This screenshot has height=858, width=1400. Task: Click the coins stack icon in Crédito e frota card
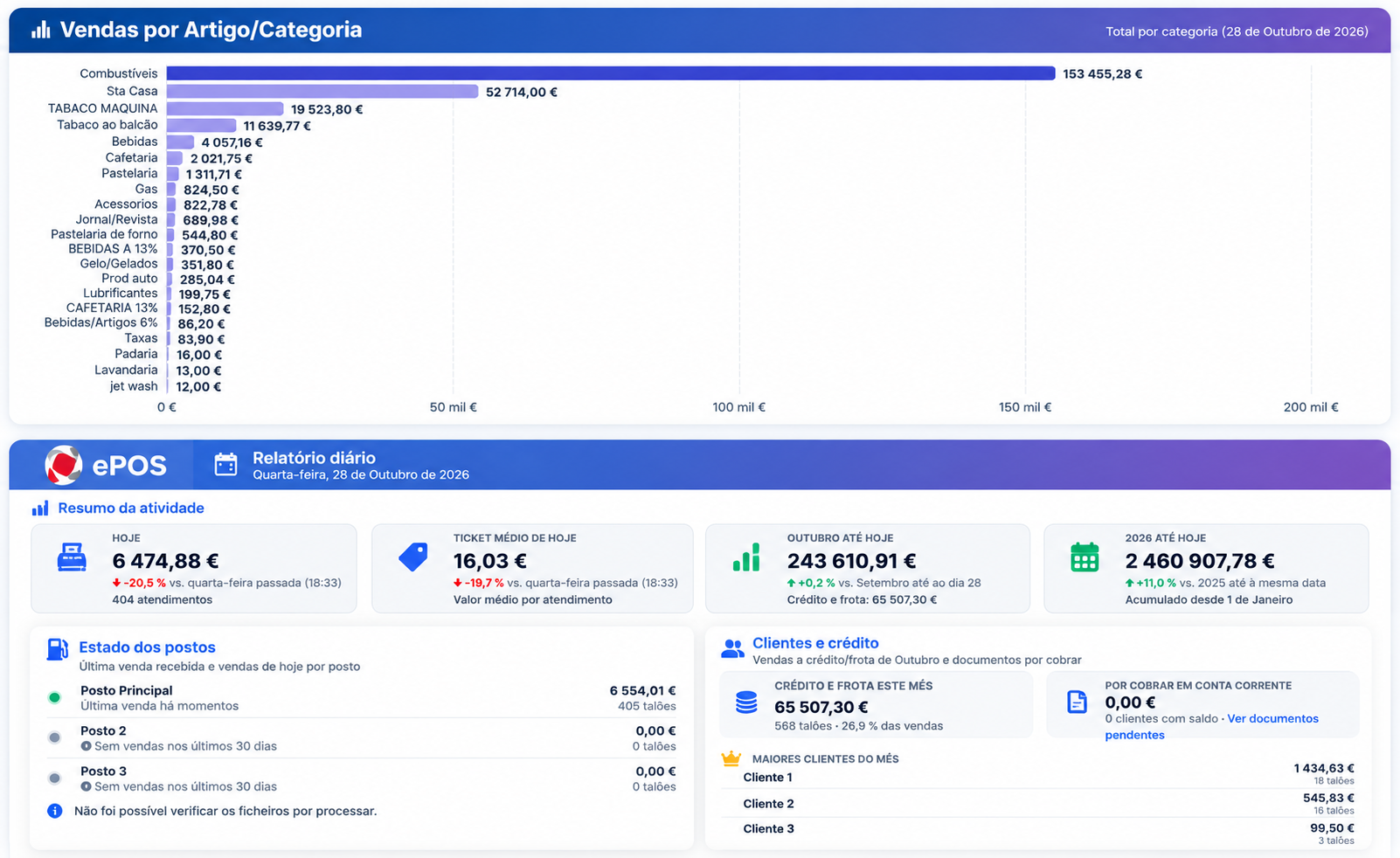tap(746, 702)
